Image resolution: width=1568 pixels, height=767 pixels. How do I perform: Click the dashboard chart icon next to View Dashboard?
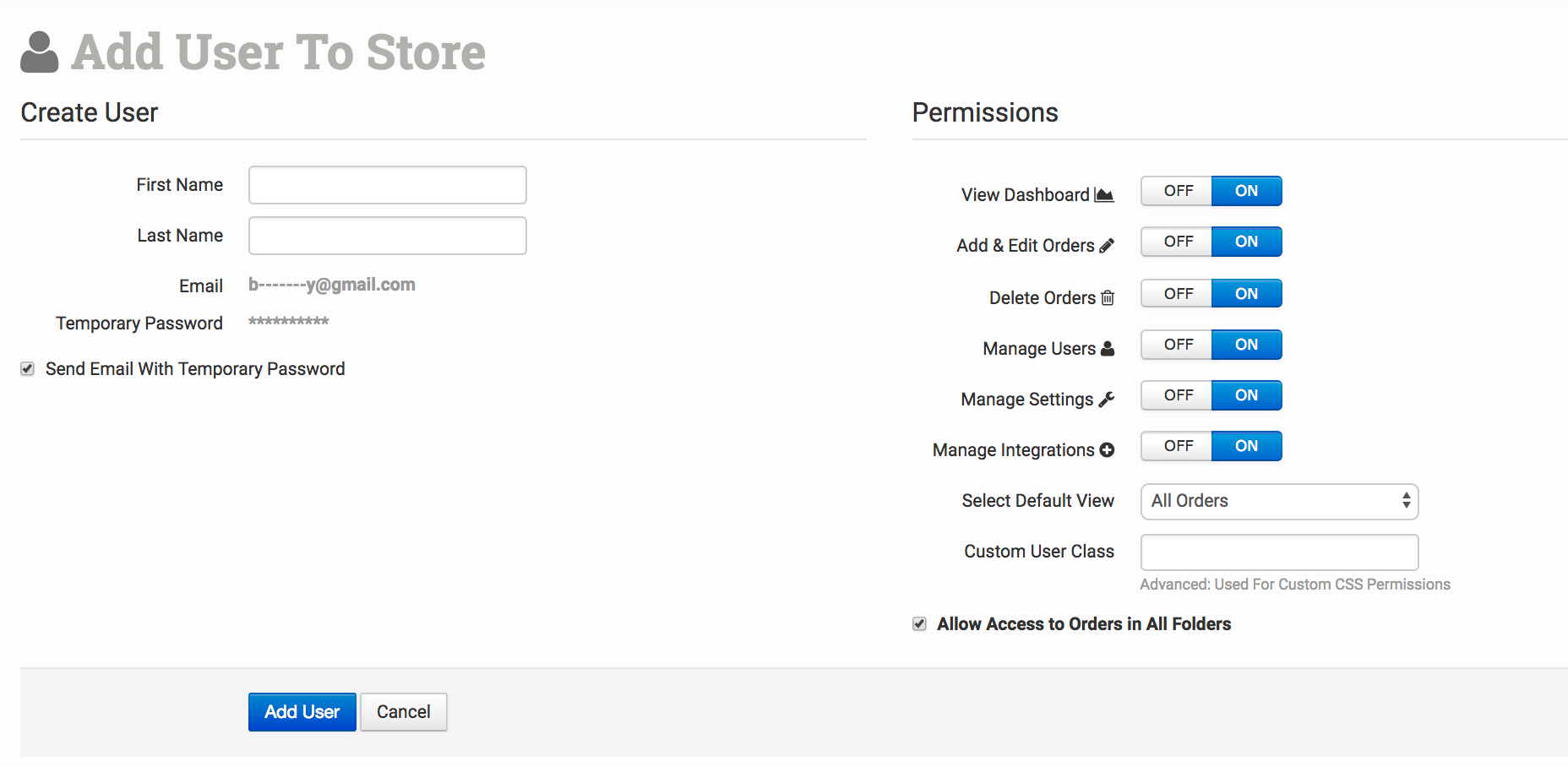[x=1104, y=193]
